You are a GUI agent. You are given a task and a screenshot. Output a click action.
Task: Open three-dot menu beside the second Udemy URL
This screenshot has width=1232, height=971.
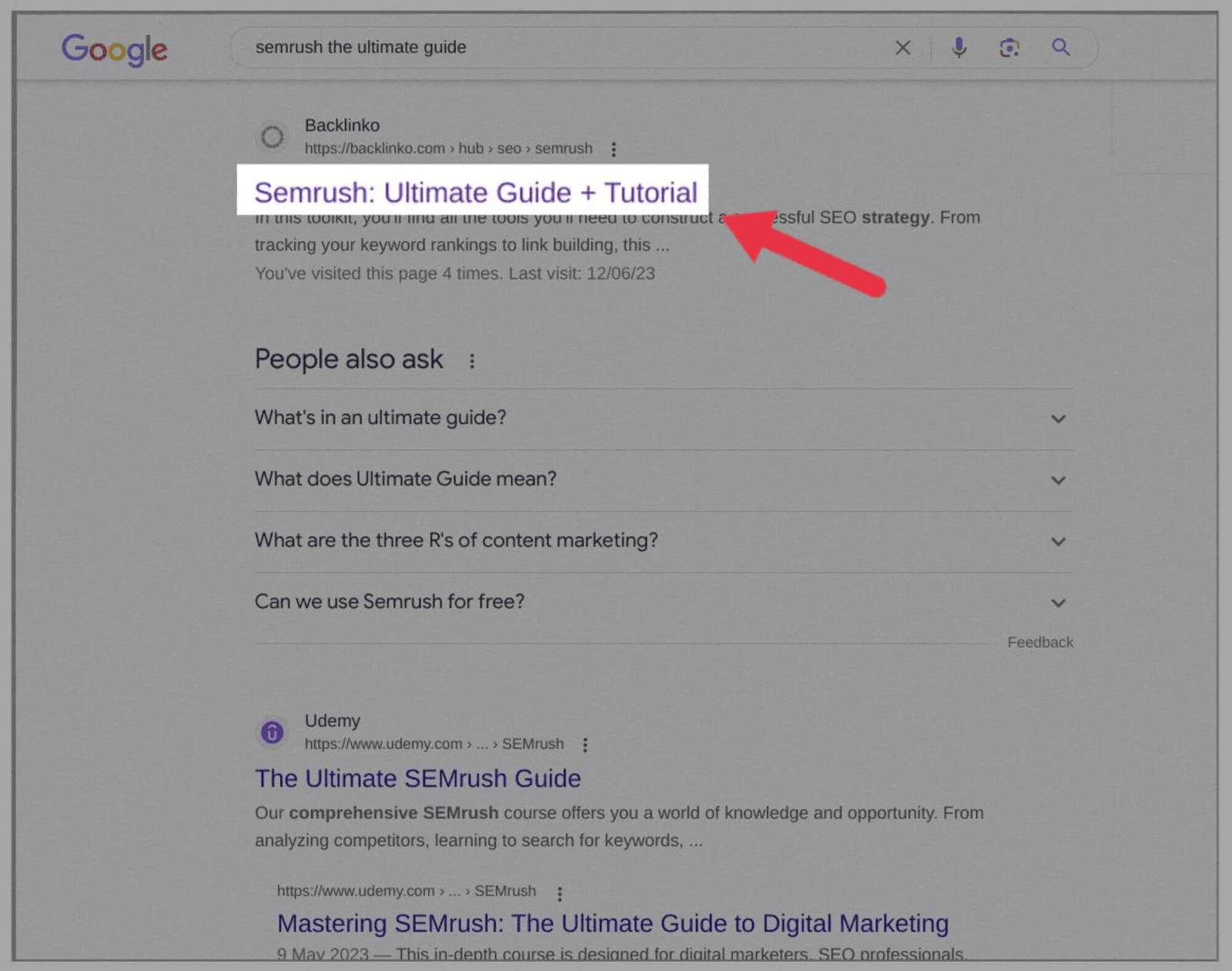point(560,893)
